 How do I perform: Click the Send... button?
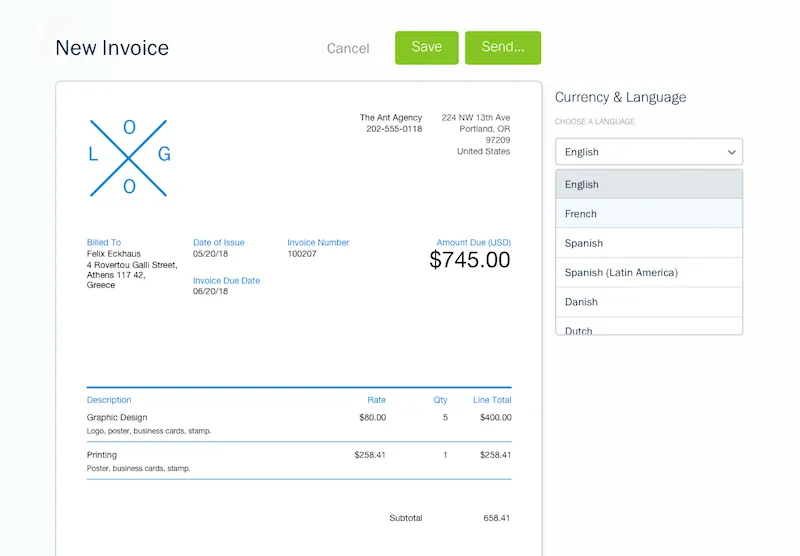(502, 47)
